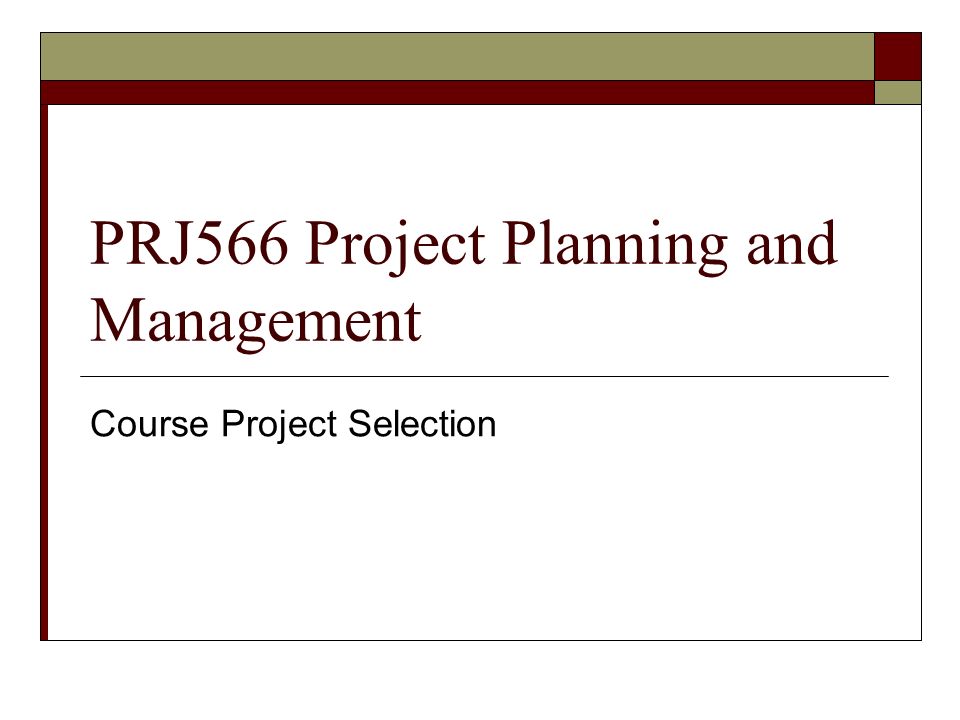Screen dimensions: 960x720
Task: Click the dark red vertical bar on slide edge
Action: pos(44,372)
